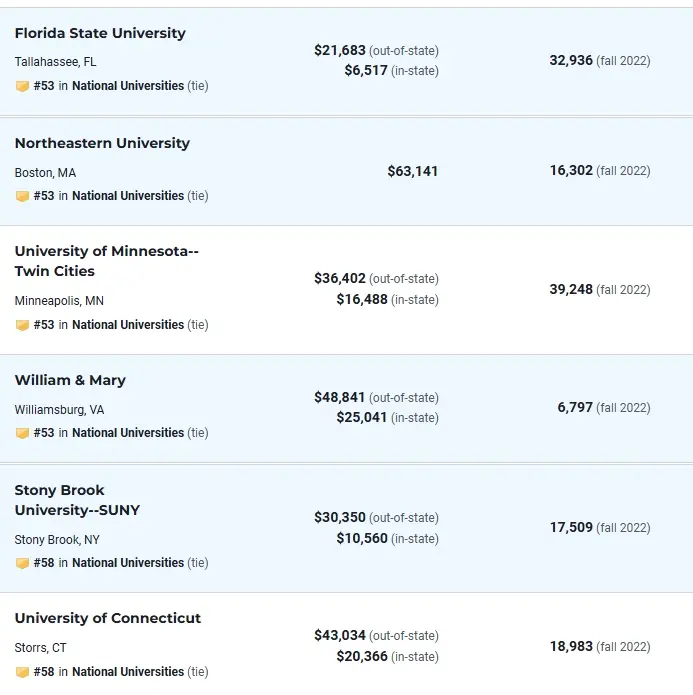Click the ranking badge icon for William & Mary
693x695 pixels.
coord(22,433)
